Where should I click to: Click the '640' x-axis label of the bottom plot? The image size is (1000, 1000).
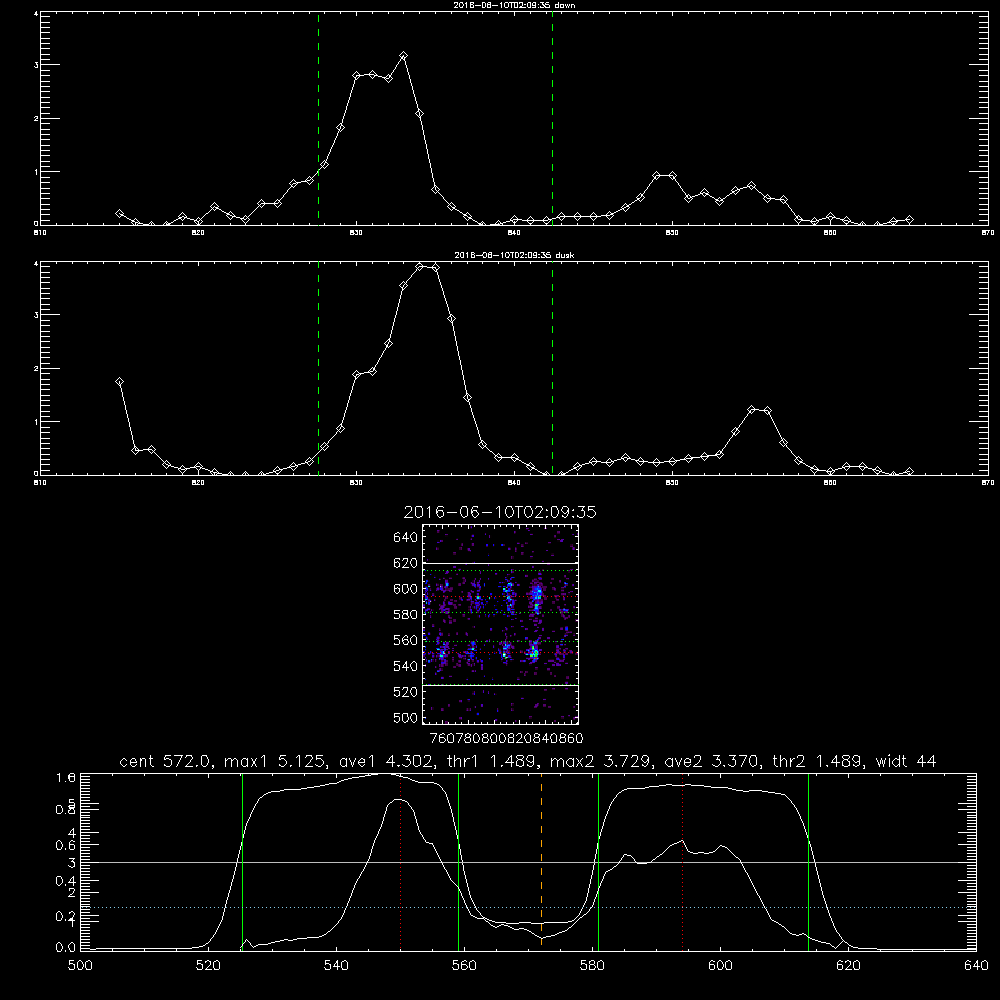click(976, 966)
